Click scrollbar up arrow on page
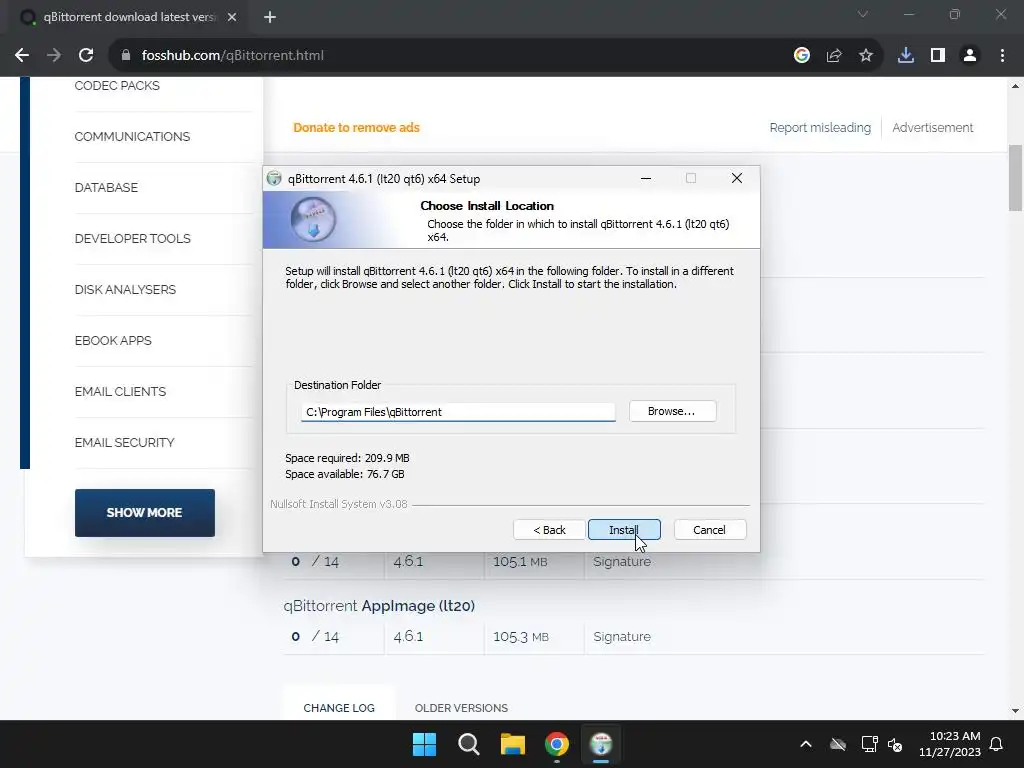This screenshot has height=768, width=1024. point(1015,86)
